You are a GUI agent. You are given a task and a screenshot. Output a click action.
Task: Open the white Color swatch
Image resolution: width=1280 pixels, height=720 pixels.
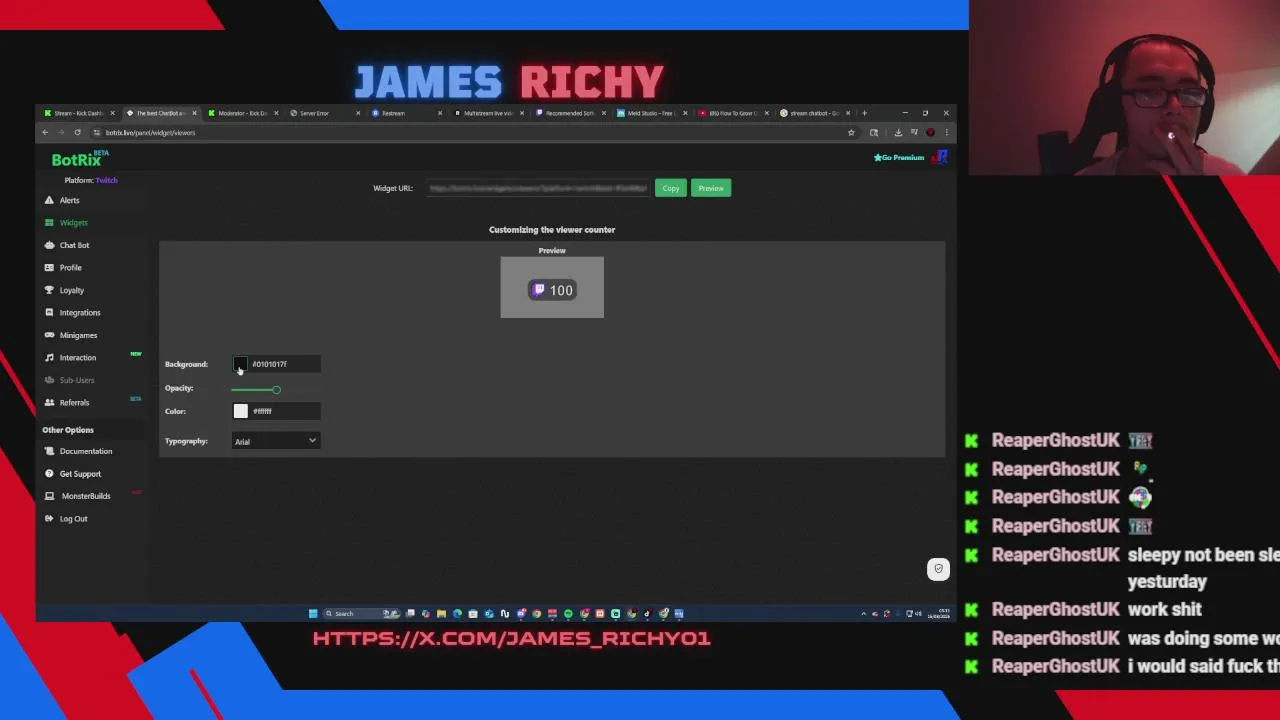[x=240, y=411]
